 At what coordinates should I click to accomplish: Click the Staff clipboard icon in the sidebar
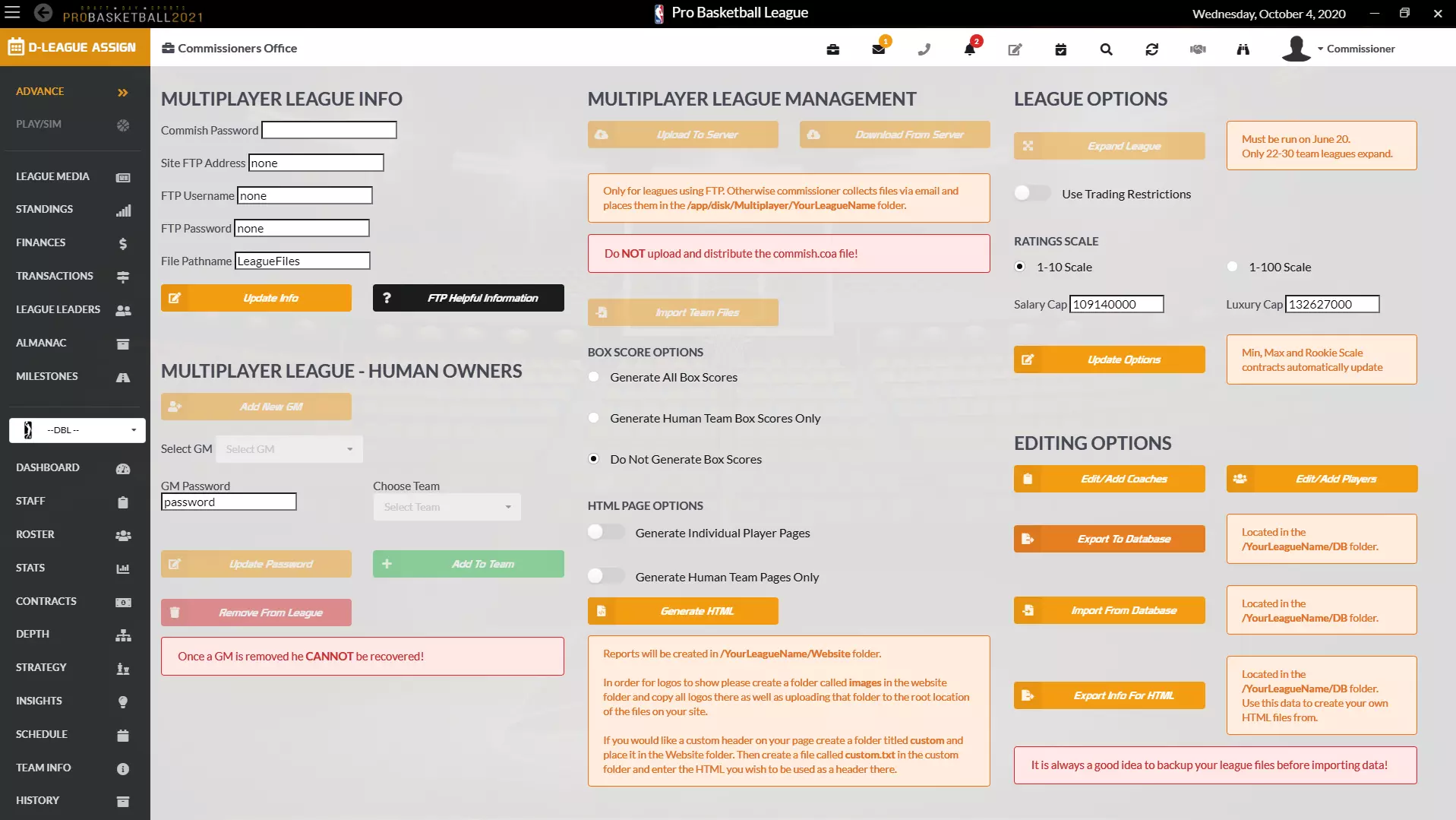(123, 502)
